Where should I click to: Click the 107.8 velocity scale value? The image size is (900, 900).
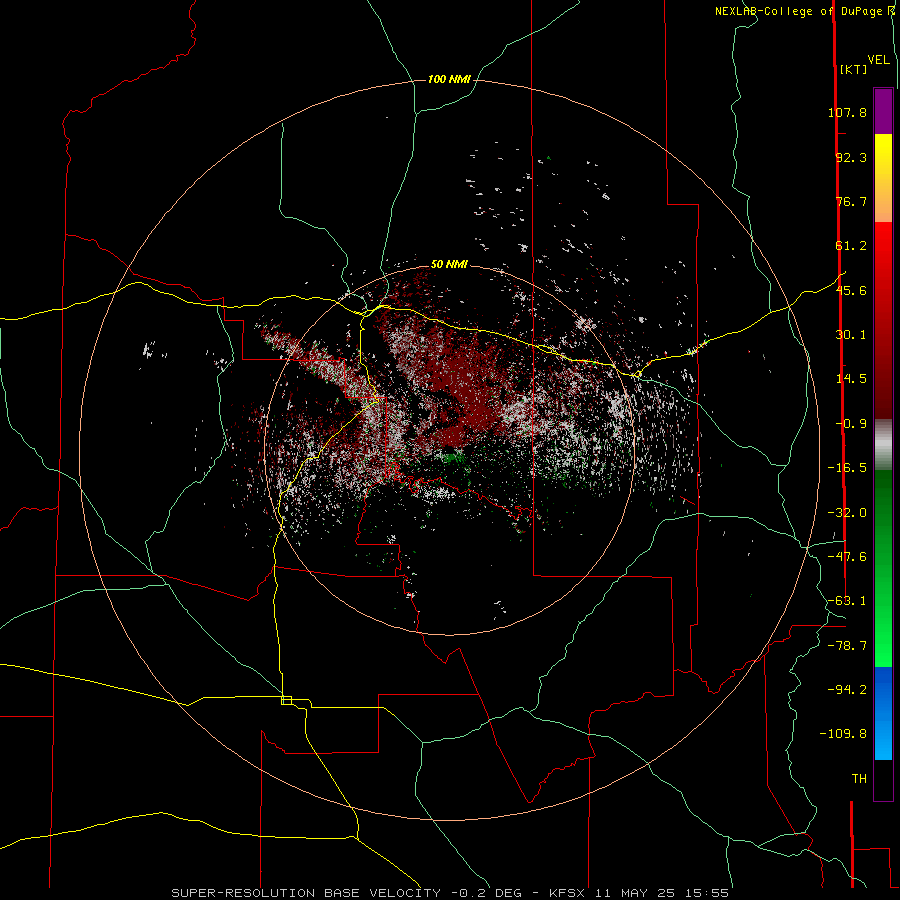tap(847, 112)
